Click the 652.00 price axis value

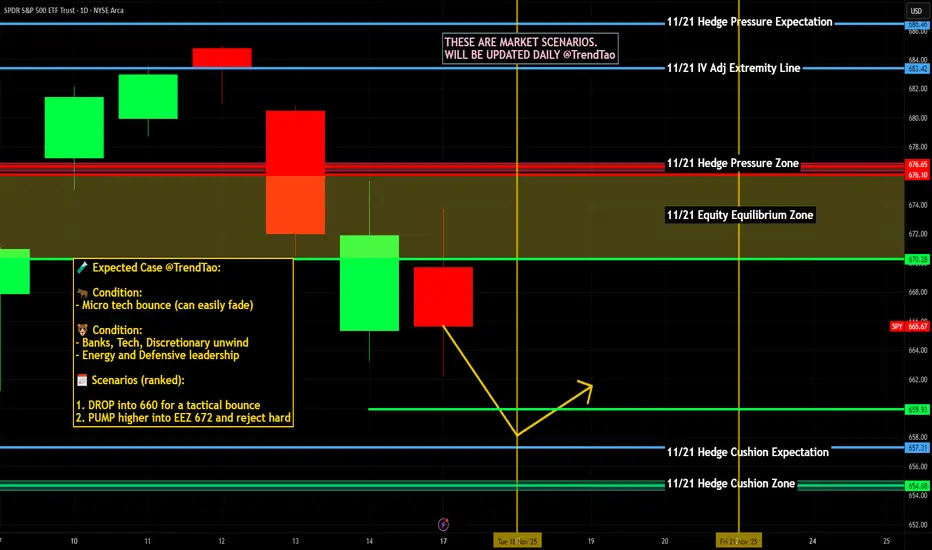pyautogui.click(x=918, y=524)
